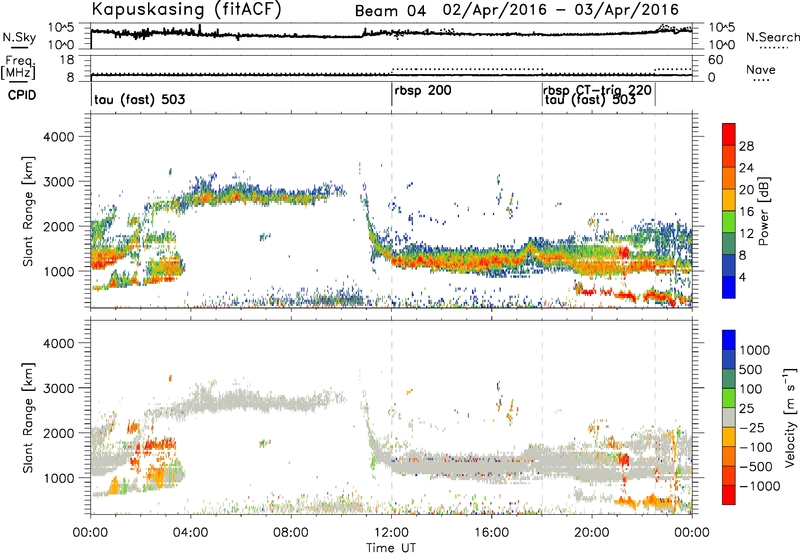Click the 'Power [dB]' colorbar title
Viewport: 800px width, 554px height.
click(764, 211)
